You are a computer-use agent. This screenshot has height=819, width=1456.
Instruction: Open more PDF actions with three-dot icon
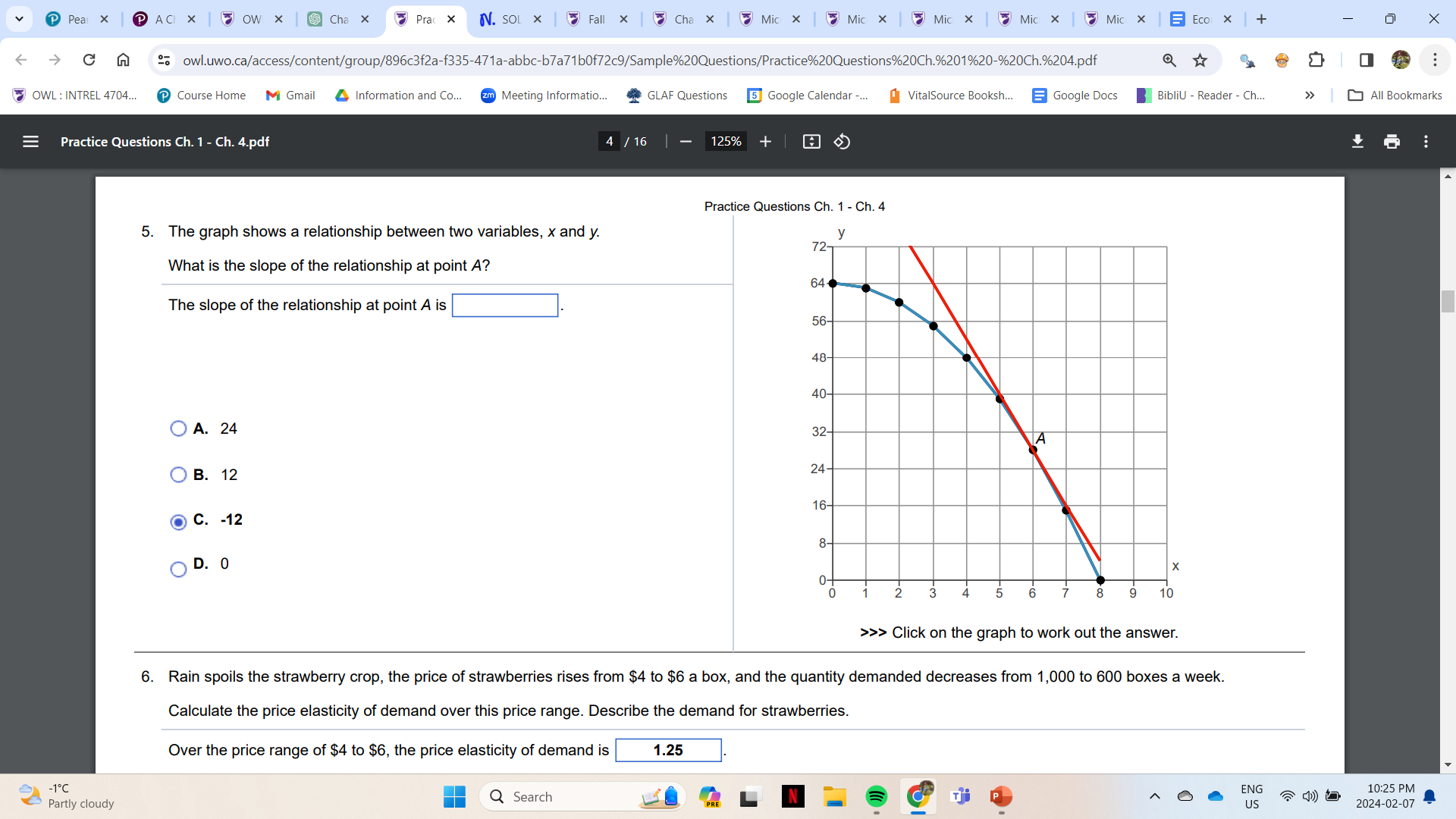(x=1426, y=141)
